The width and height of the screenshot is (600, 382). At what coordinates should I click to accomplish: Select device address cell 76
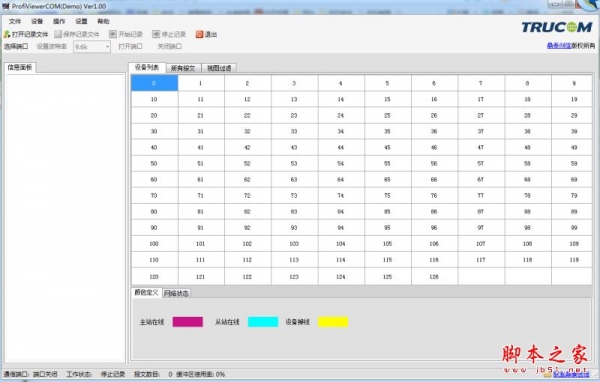[x=434, y=196]
